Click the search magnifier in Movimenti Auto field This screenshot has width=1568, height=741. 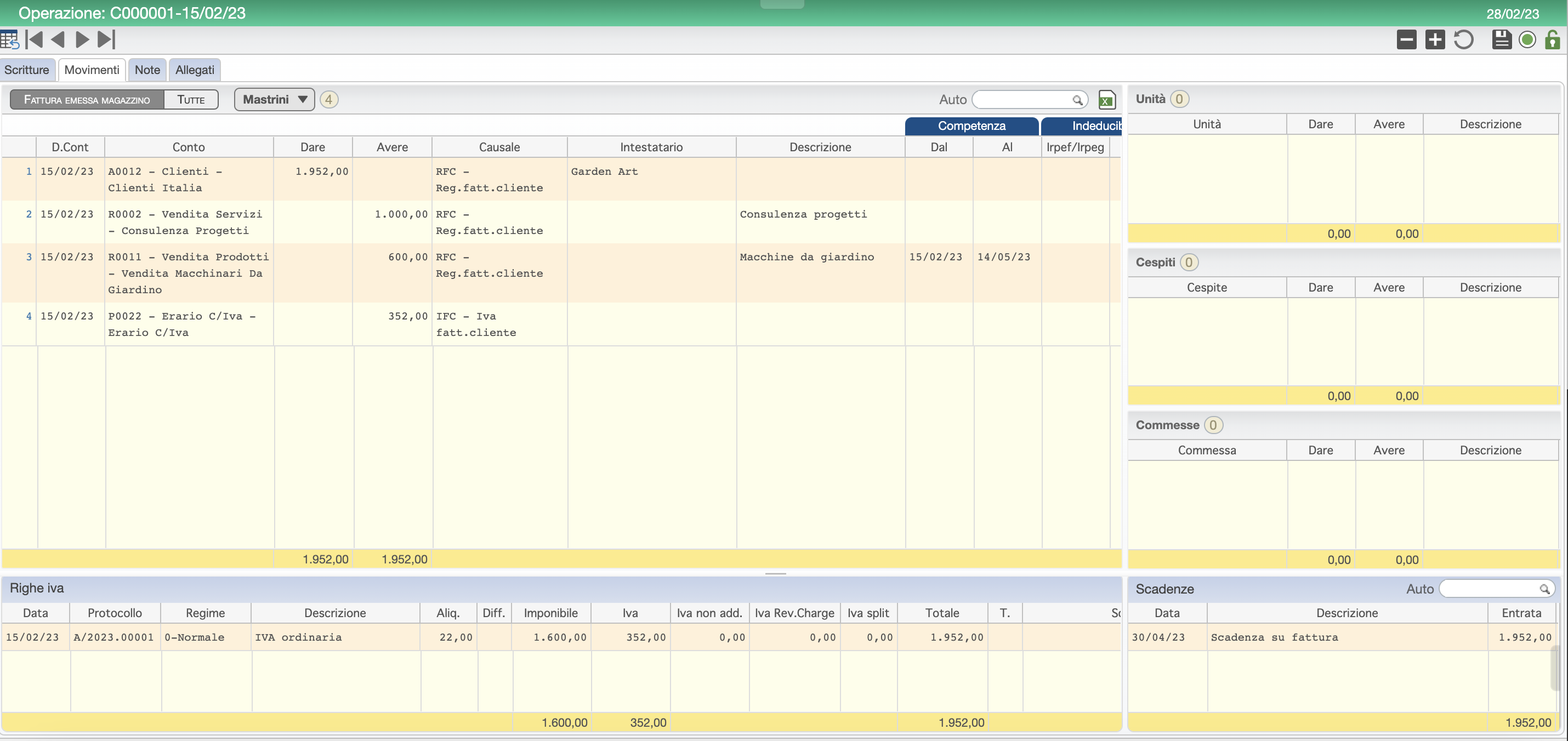[1077, 100]
